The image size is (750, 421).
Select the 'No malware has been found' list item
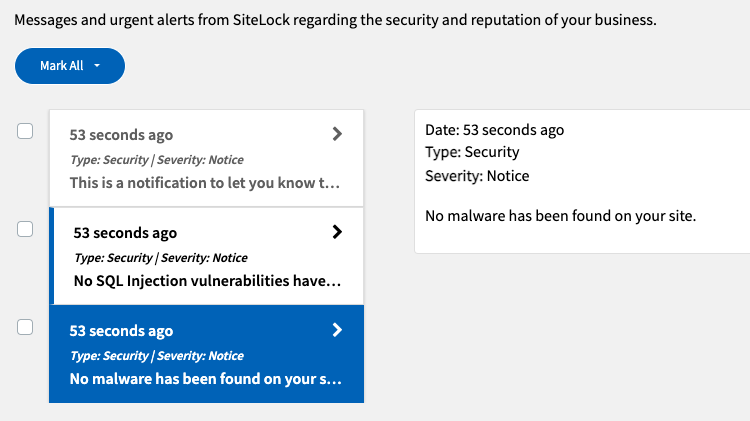[206, 354]
